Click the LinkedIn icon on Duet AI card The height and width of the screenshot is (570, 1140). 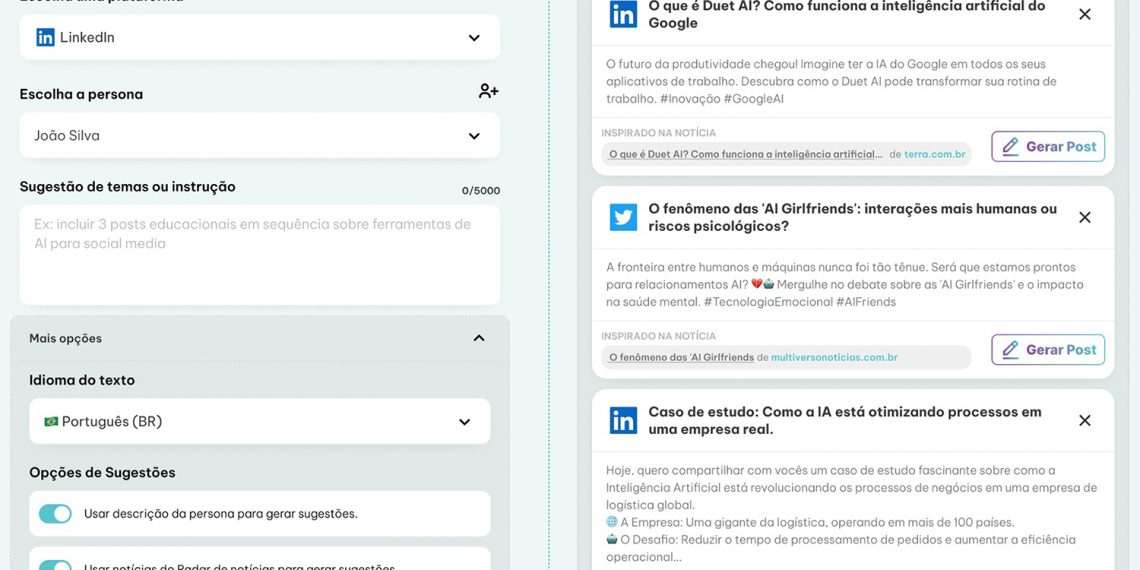tap(623, 15)
